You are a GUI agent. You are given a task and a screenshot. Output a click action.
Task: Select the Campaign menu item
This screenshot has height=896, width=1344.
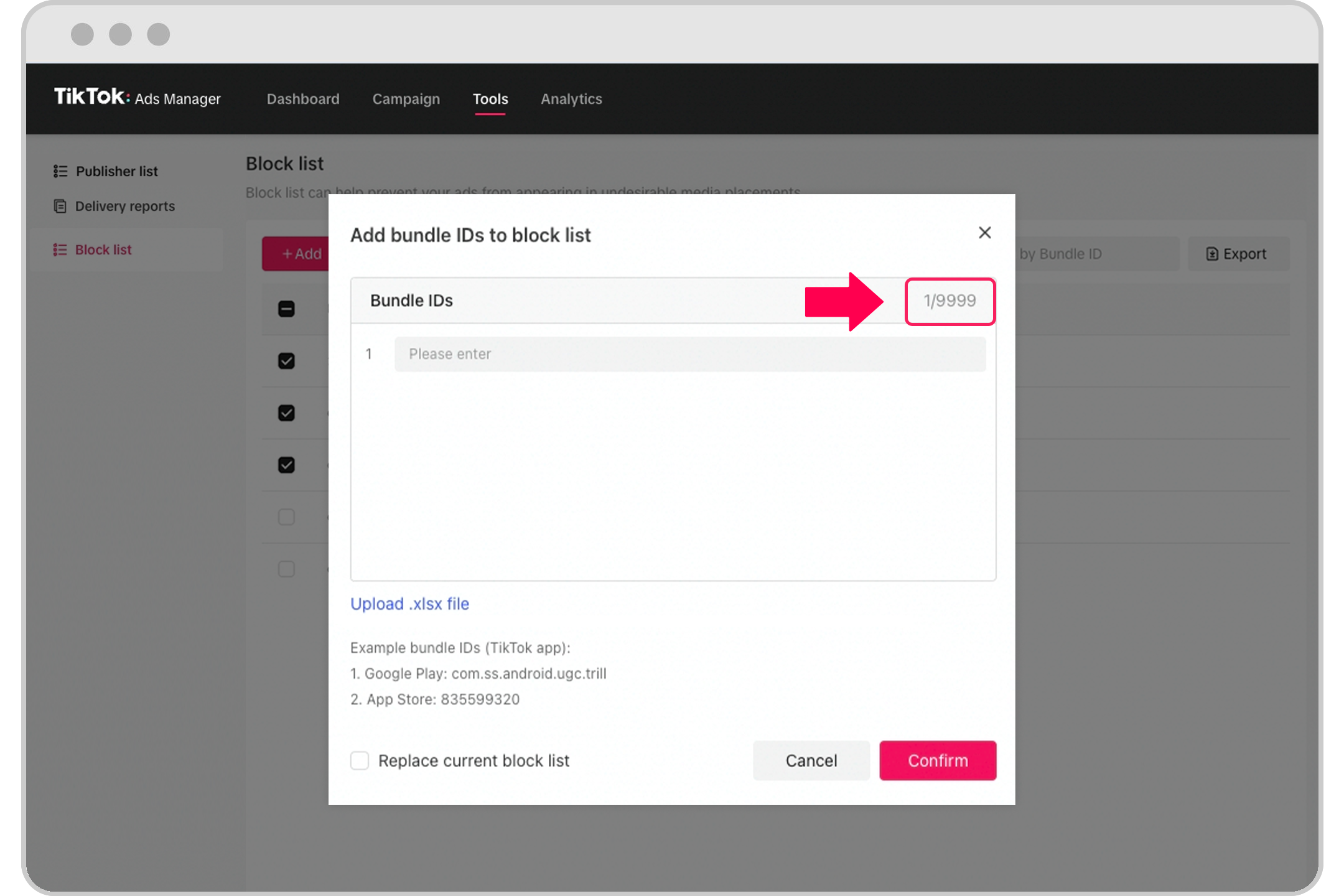[406, 98]
